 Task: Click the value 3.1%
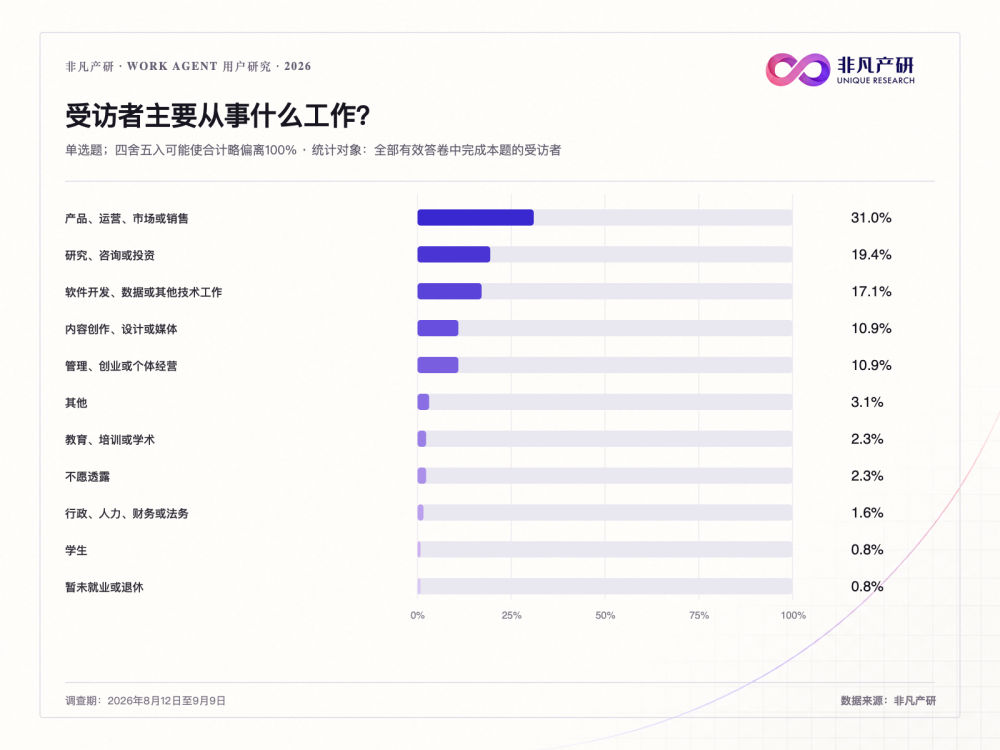(x=867, y=402)
